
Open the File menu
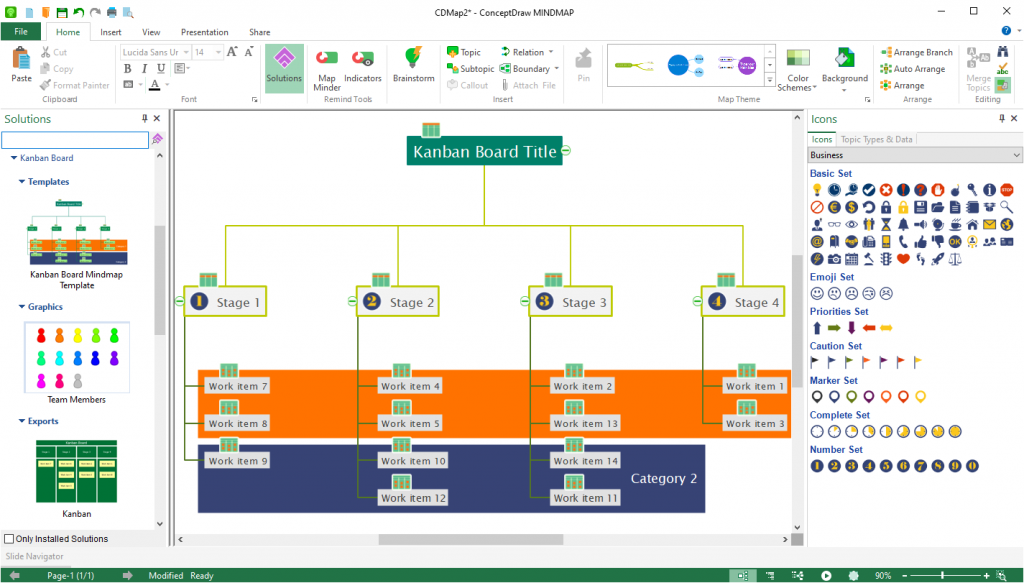click(20, 31)
